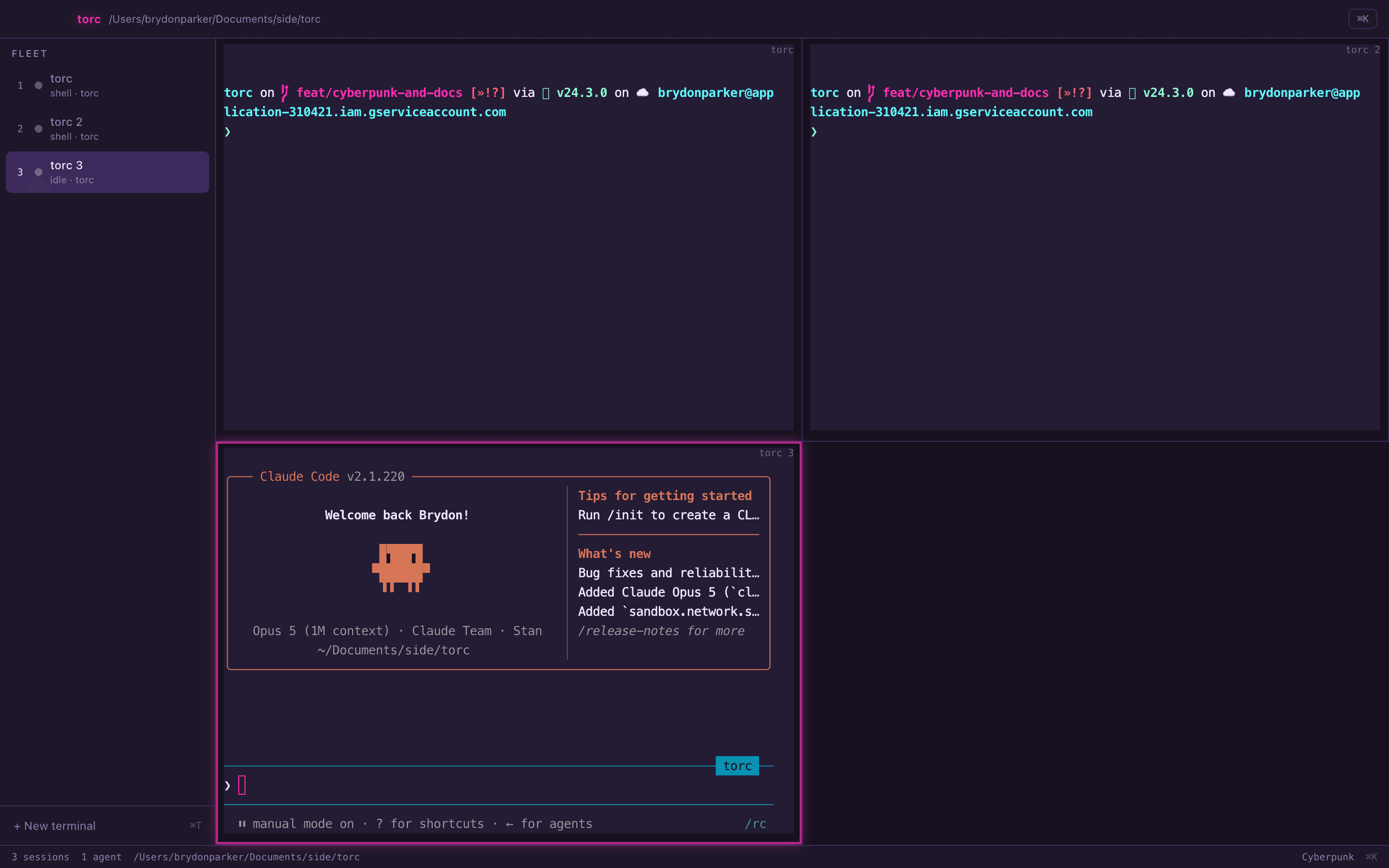Click '~/Documents/side/torc' in Claude box
Viewport: 1389px width, 868px height.
coord(394,651)
